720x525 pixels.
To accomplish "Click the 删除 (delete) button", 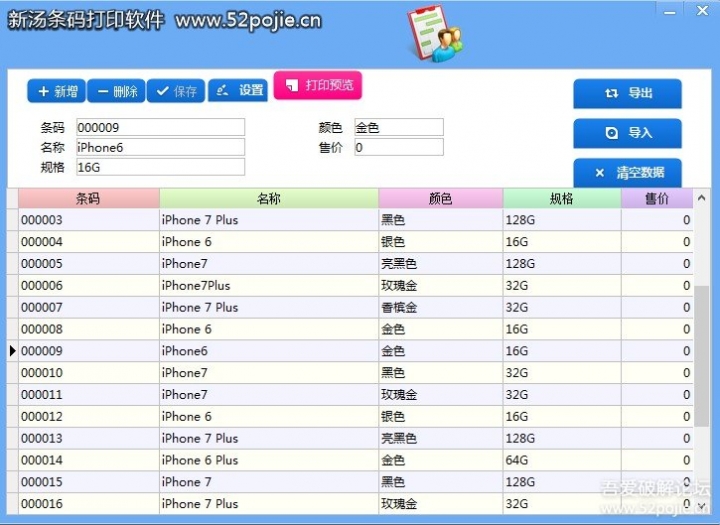I will tap(116, 91).
